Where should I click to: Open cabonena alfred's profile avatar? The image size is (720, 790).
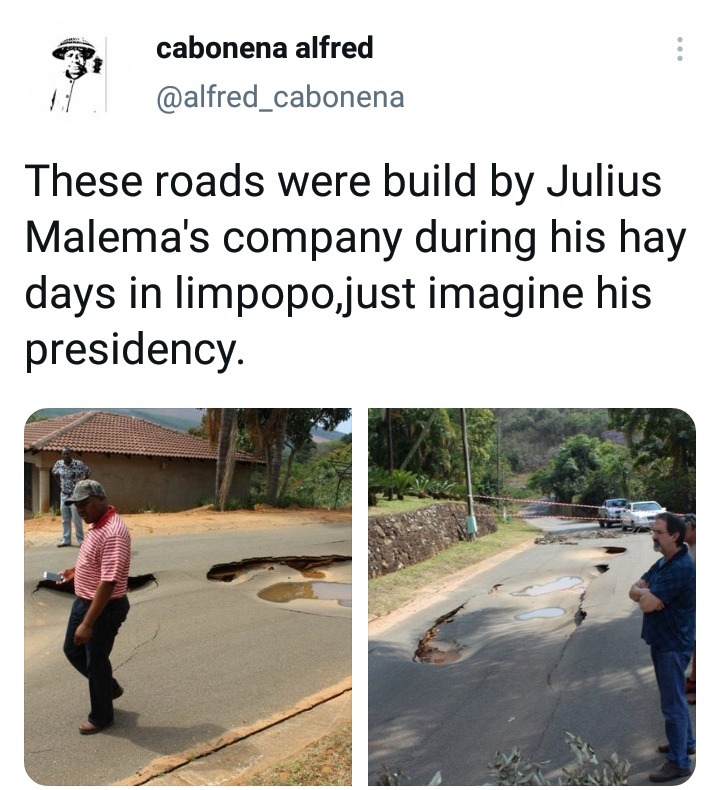point(78,75)
